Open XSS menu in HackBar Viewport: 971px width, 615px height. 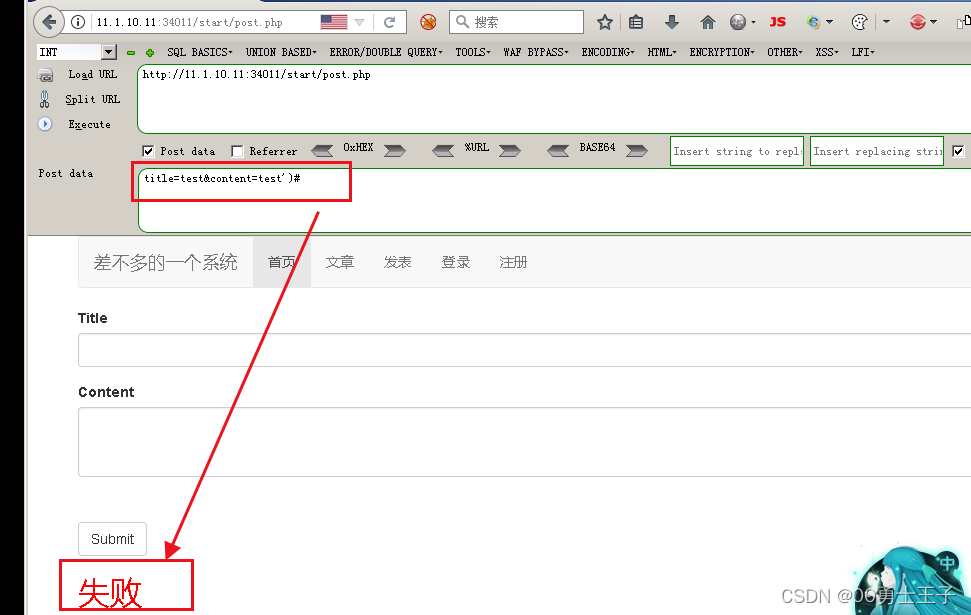coord(827,52)
